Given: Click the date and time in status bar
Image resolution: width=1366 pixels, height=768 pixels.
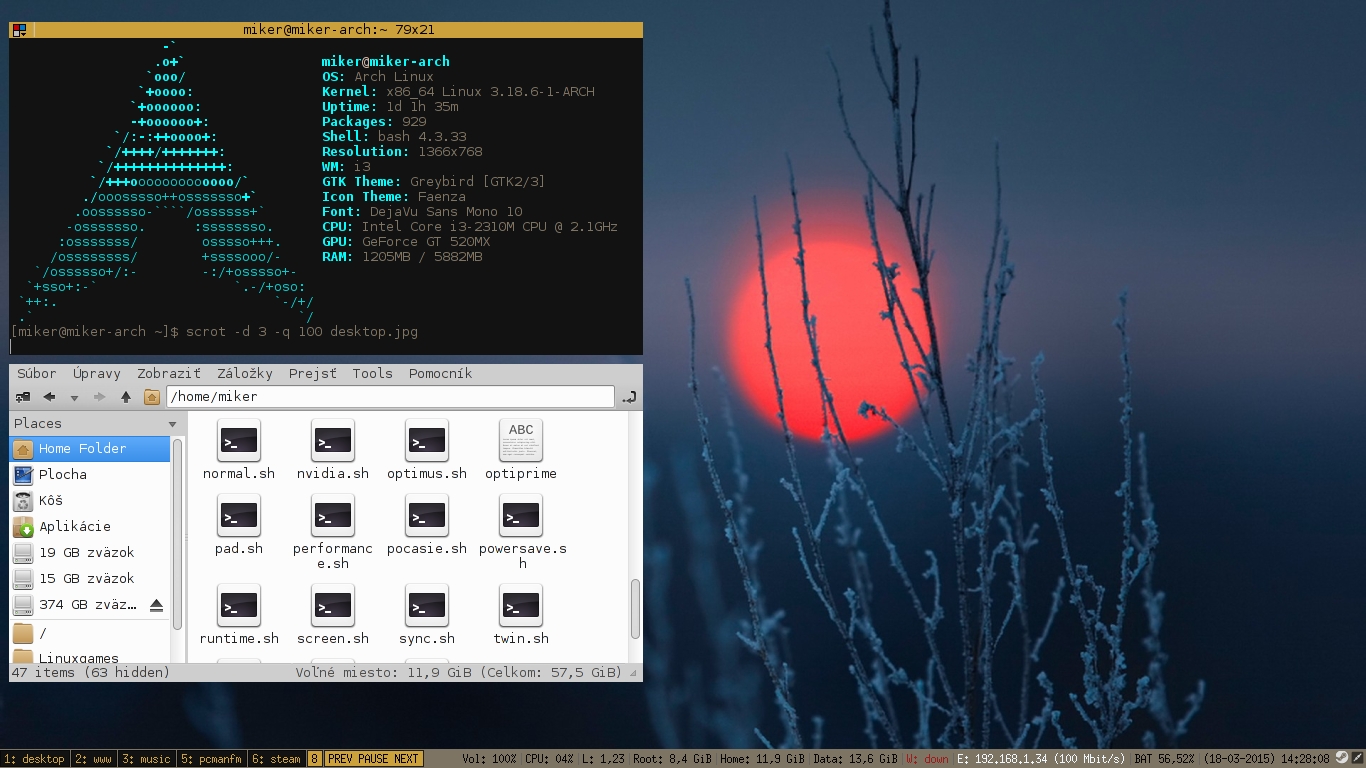Looking at the screenshot, I should [x=1267, y=759].
